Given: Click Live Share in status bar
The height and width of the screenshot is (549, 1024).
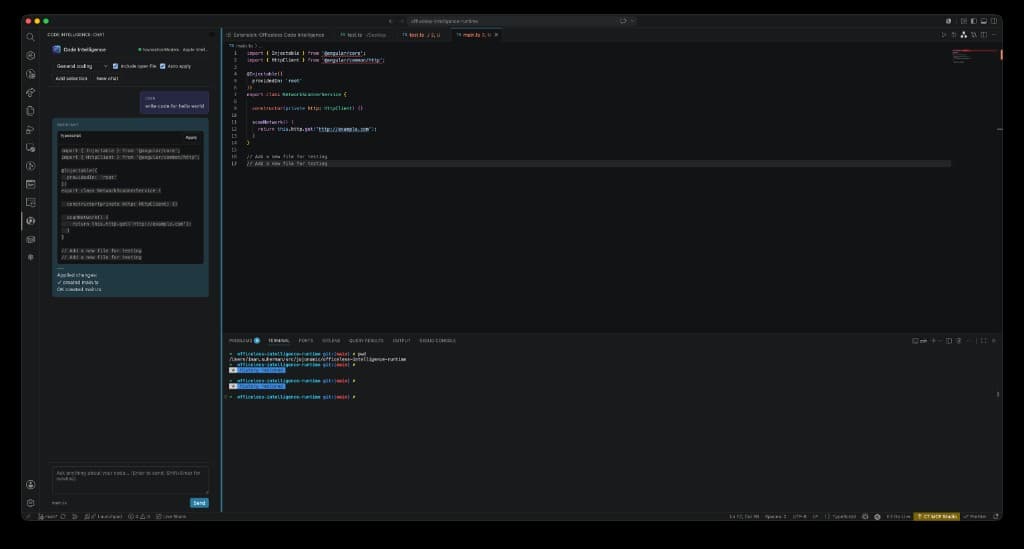Looking at the screenshot, I should 171,516.
